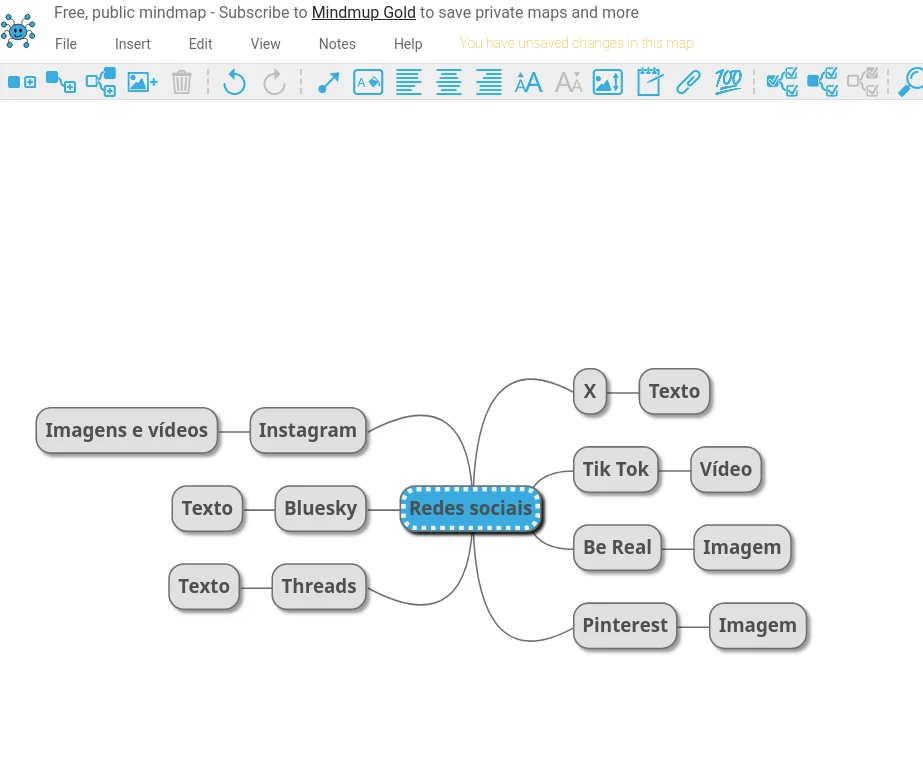Open the Edit menu

(200, 44)
